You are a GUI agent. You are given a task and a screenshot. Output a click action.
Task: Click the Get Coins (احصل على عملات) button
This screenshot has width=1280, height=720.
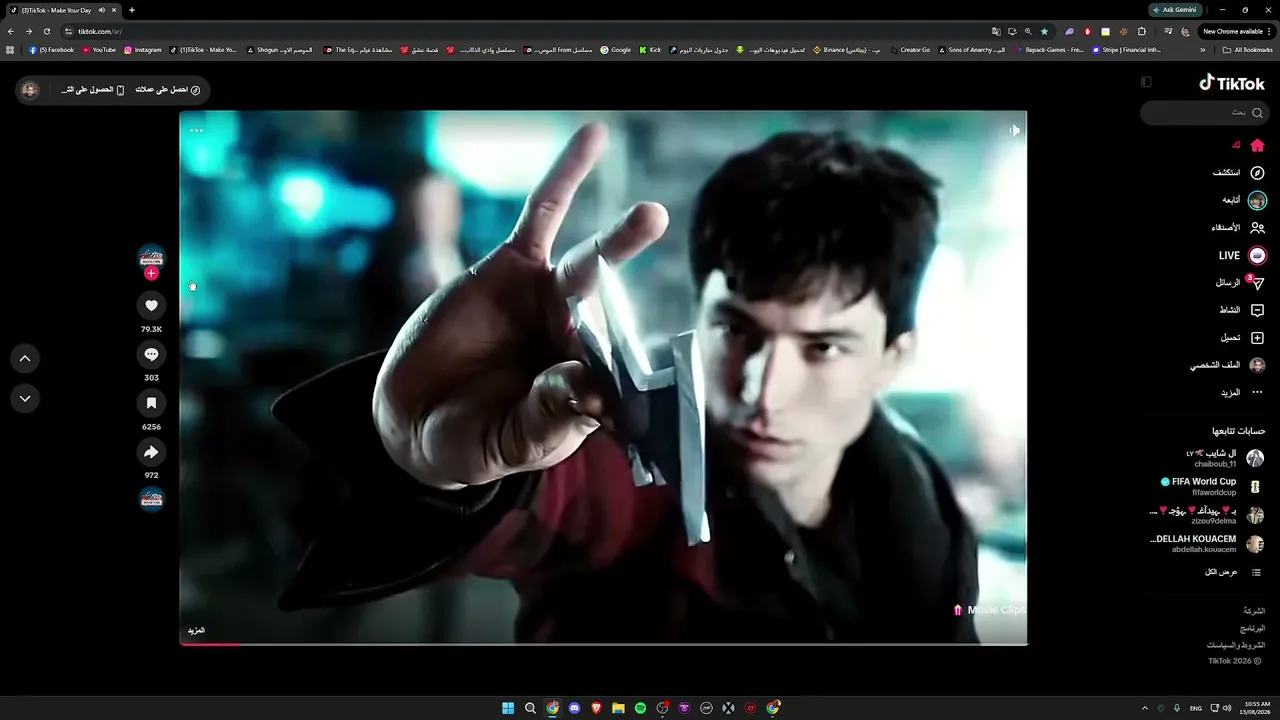(x=168, y=90)
